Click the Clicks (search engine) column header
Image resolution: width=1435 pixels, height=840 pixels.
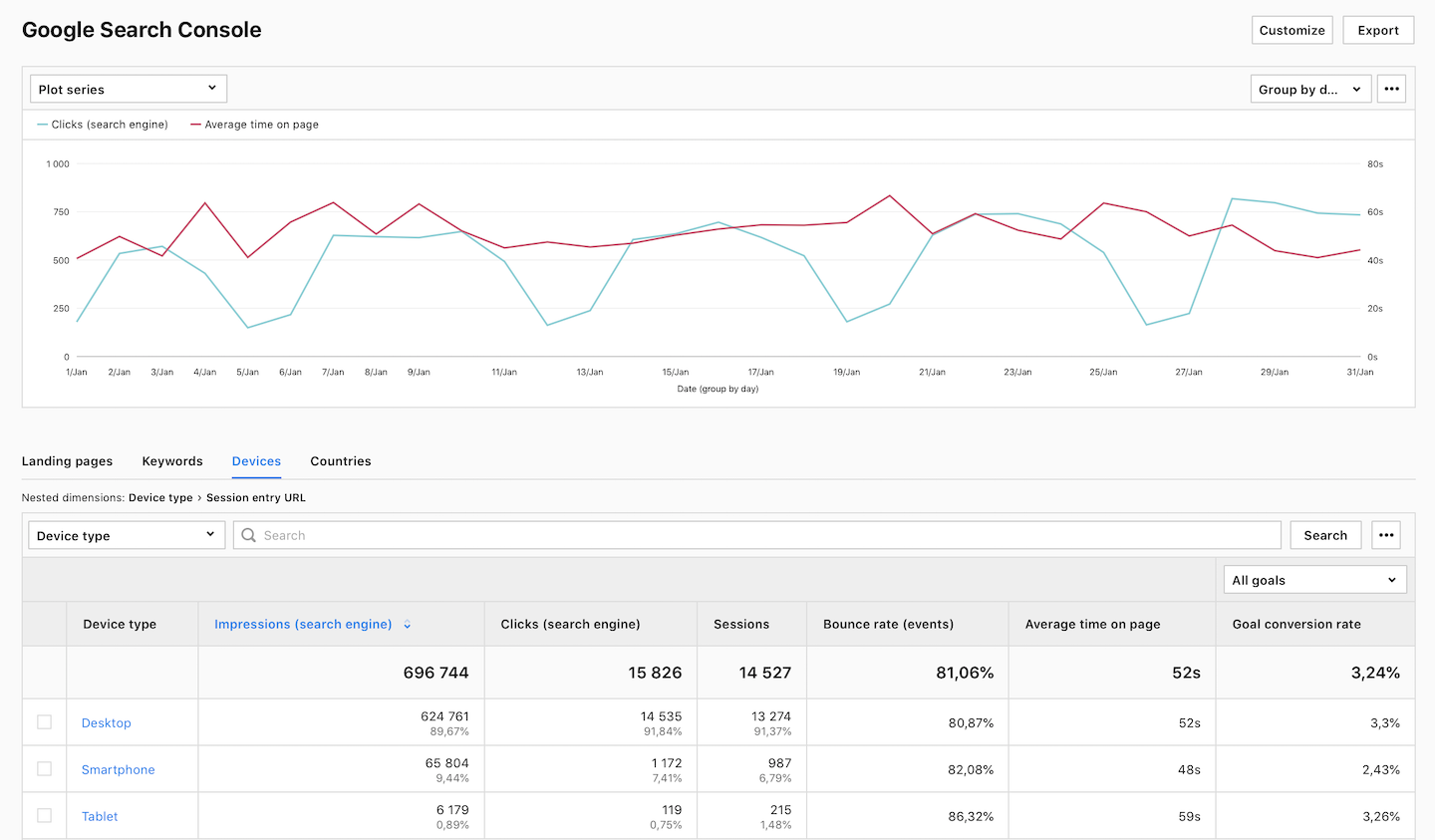pos(570,625)
